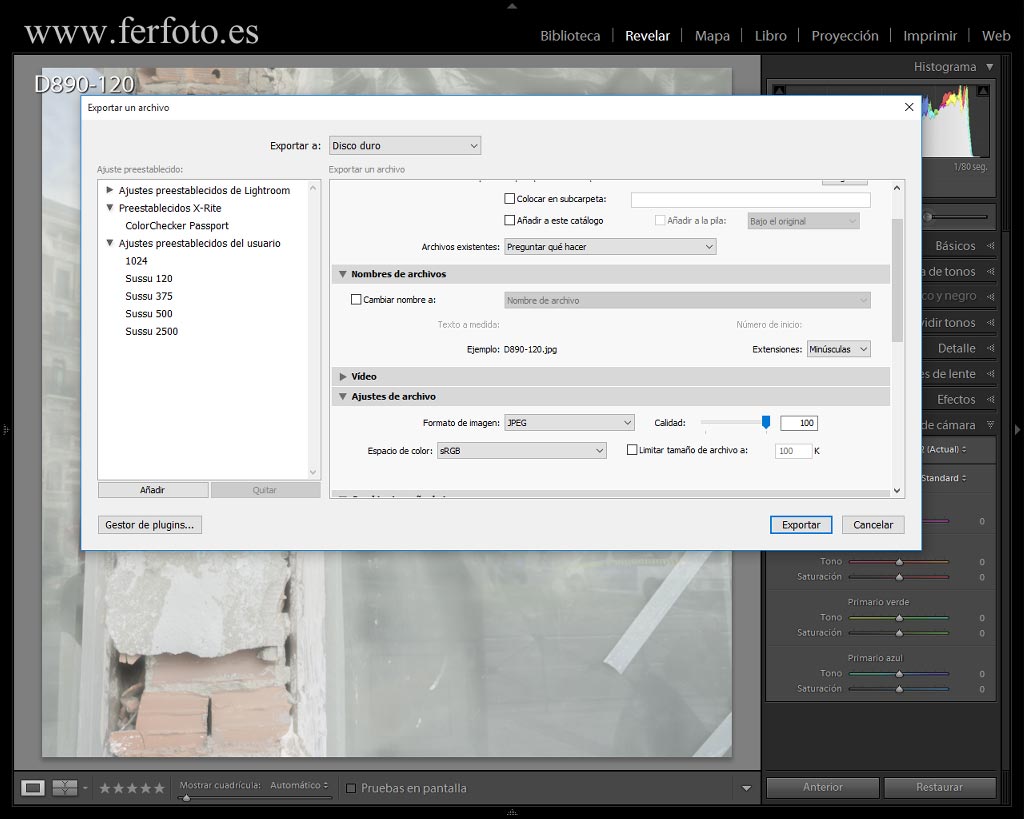Open the Libro module
Image resolution: width=1024 pixels, height=819 pixels.
[771, 36]
